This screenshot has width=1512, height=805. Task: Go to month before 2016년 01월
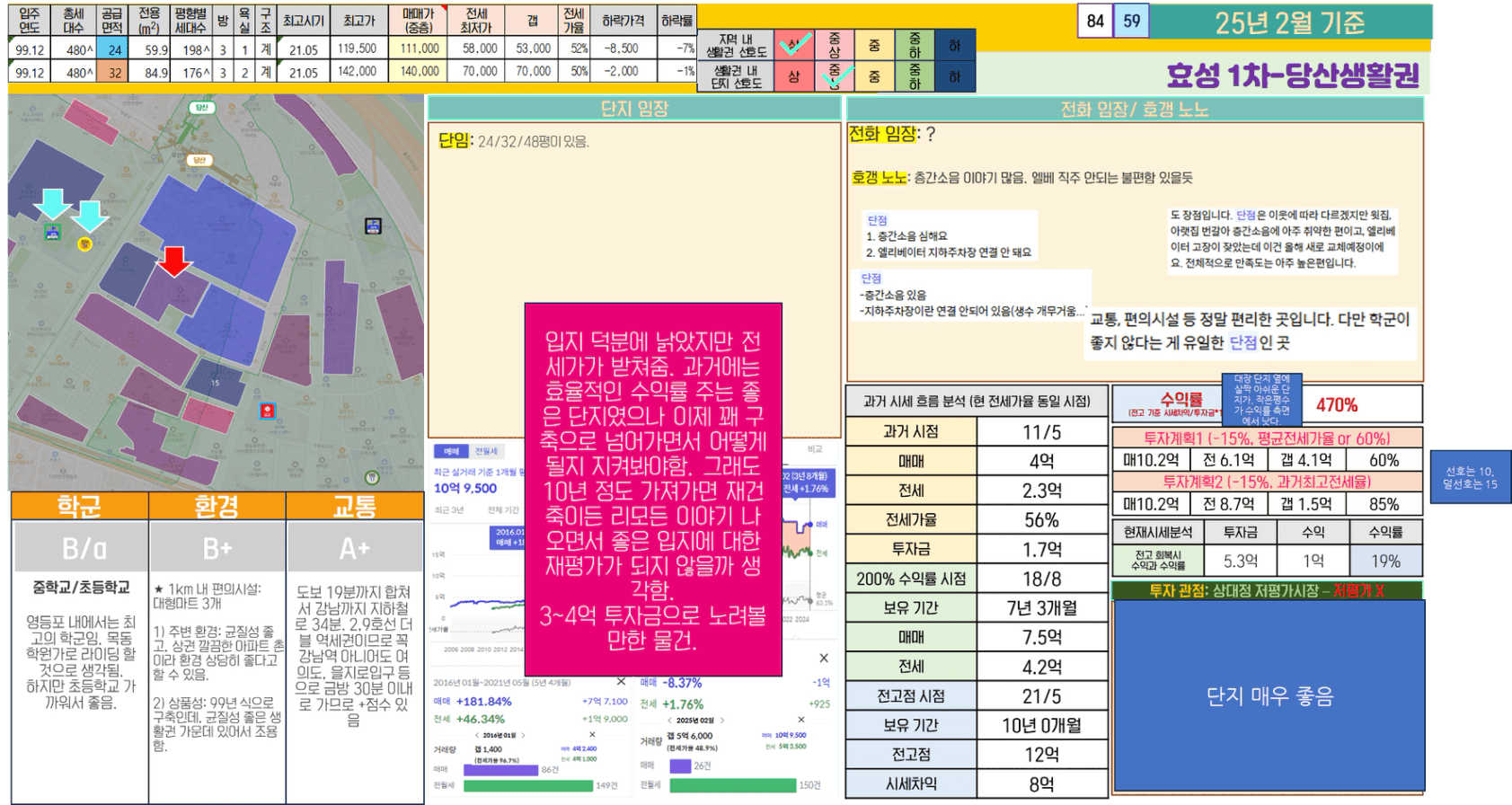pyautogui.click(x=476, y=735)
